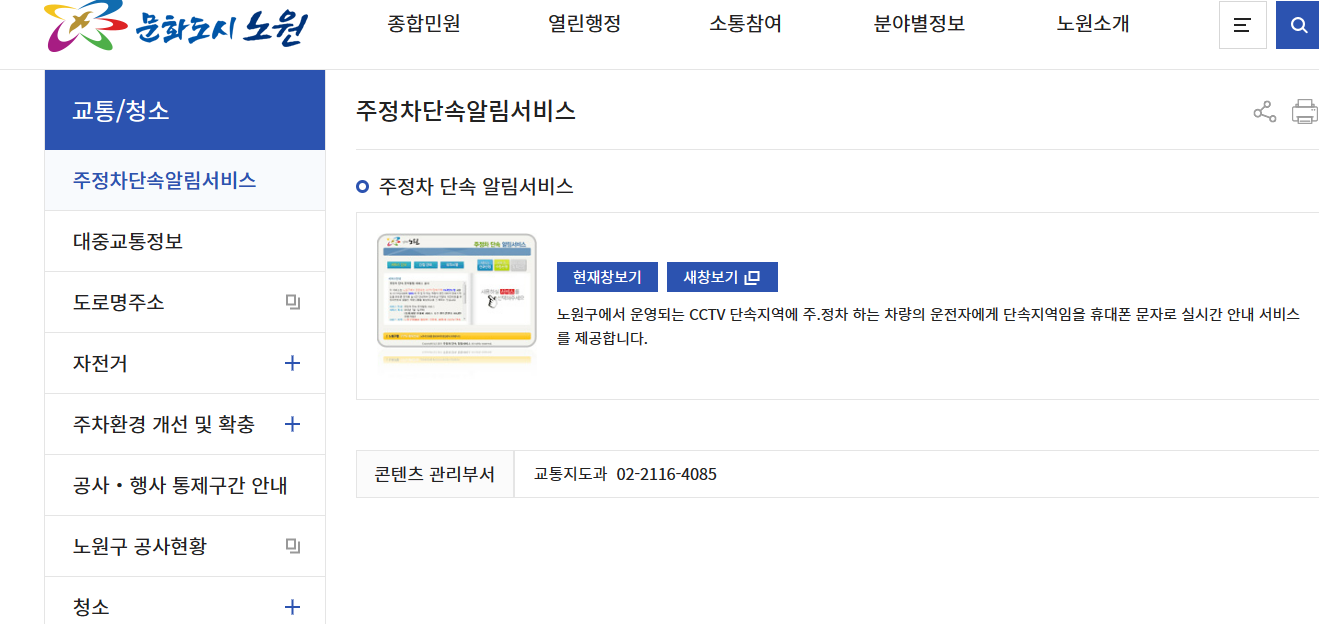Viewport: 1319px width, 624px height.
Task: Click the 교통지도과 02-2116-4085 contact text
Action: pos(625,474)
